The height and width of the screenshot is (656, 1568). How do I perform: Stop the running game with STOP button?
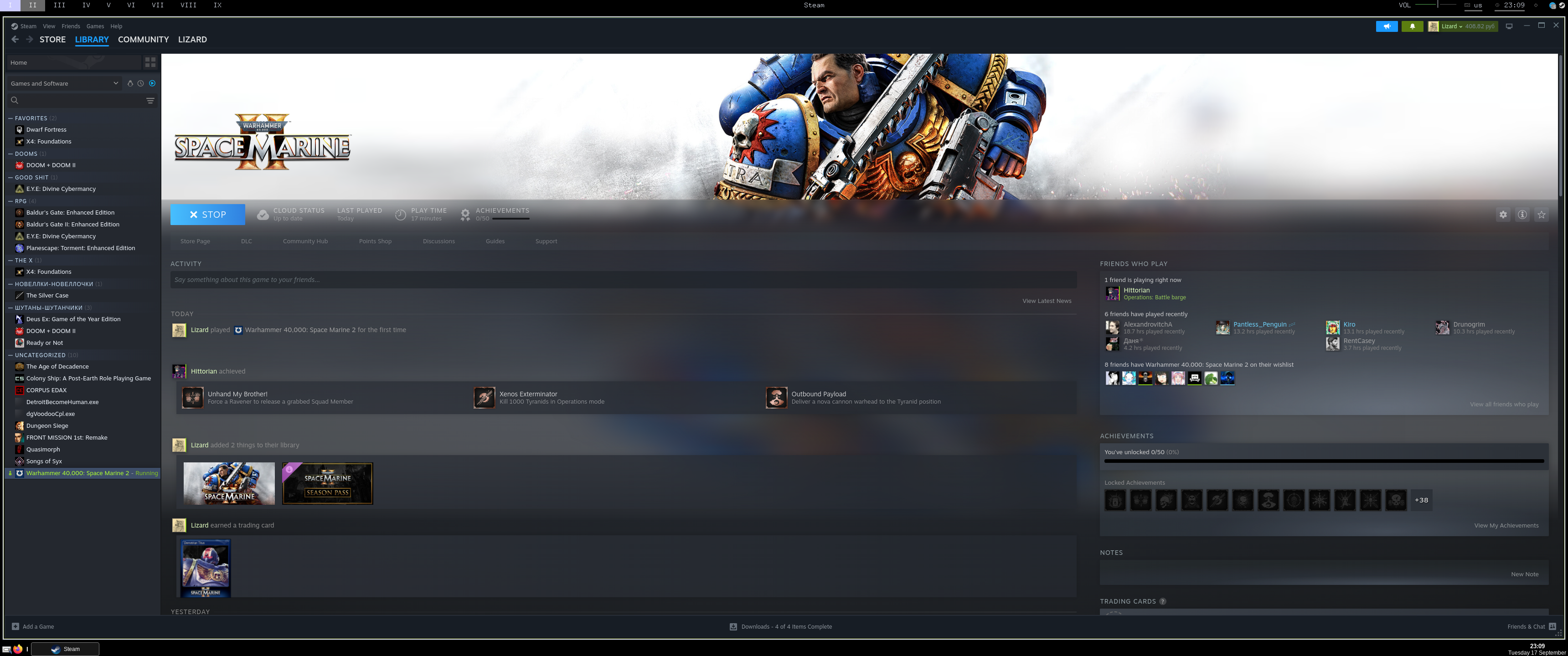click(207, 215)
